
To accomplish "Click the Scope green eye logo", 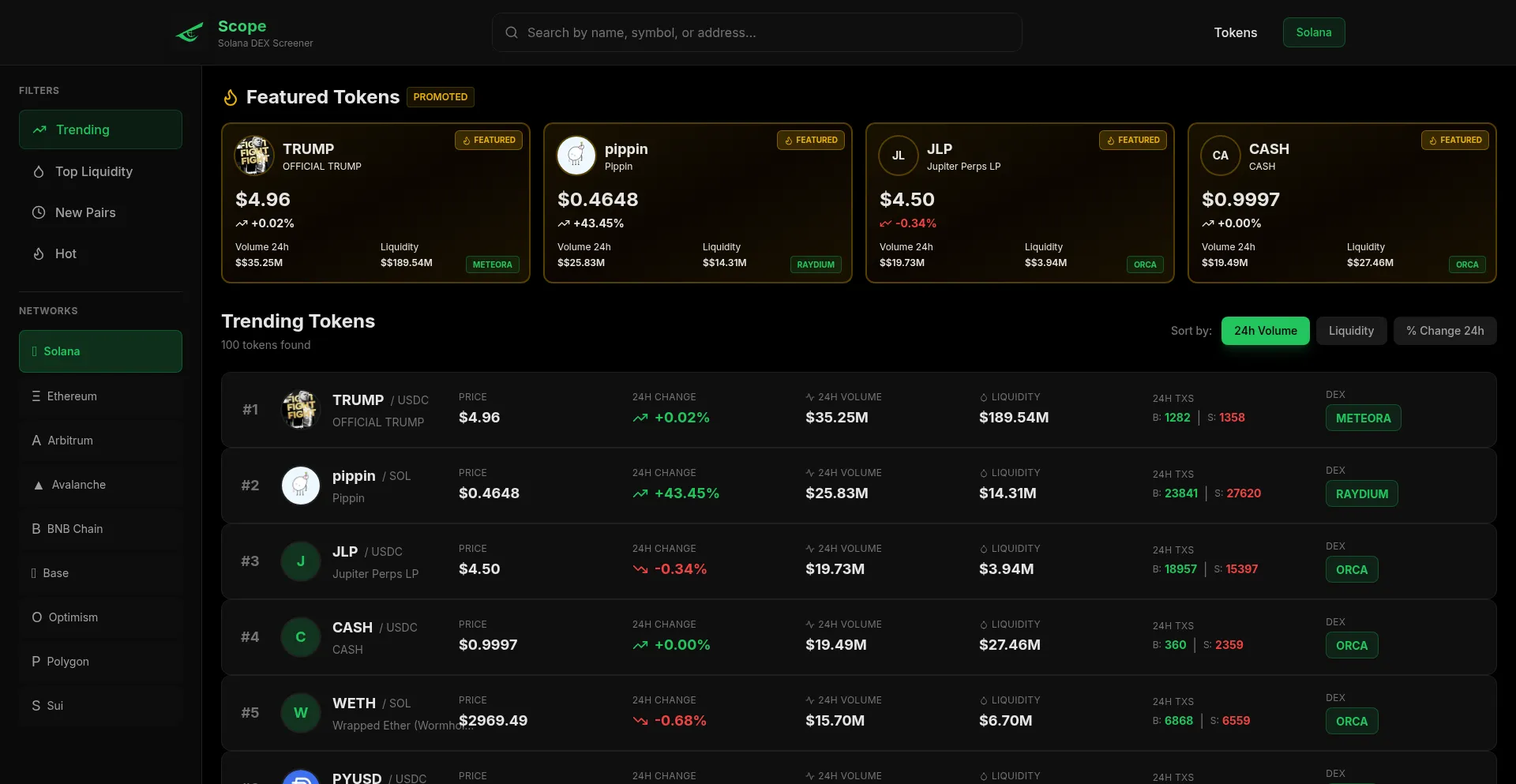I will point(189,32).
